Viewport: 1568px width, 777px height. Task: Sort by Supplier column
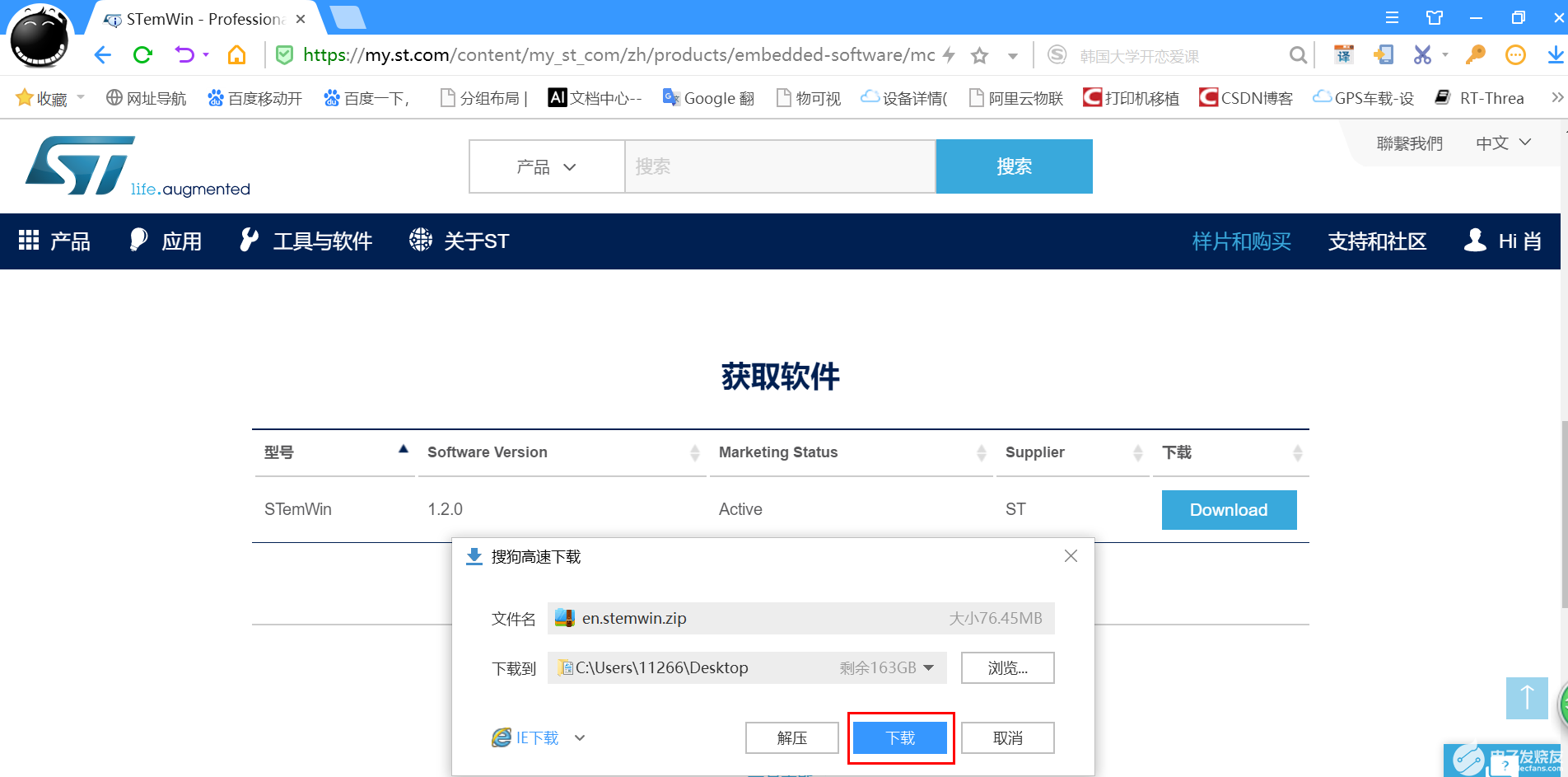click(1074, 452)
